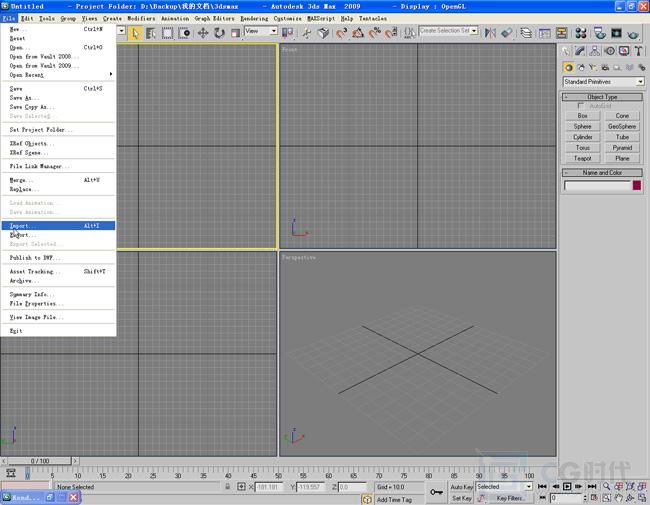This screenshot has width=650, height=505.
Task: Click the Sphere primitive button
Action: coord(582,126)
